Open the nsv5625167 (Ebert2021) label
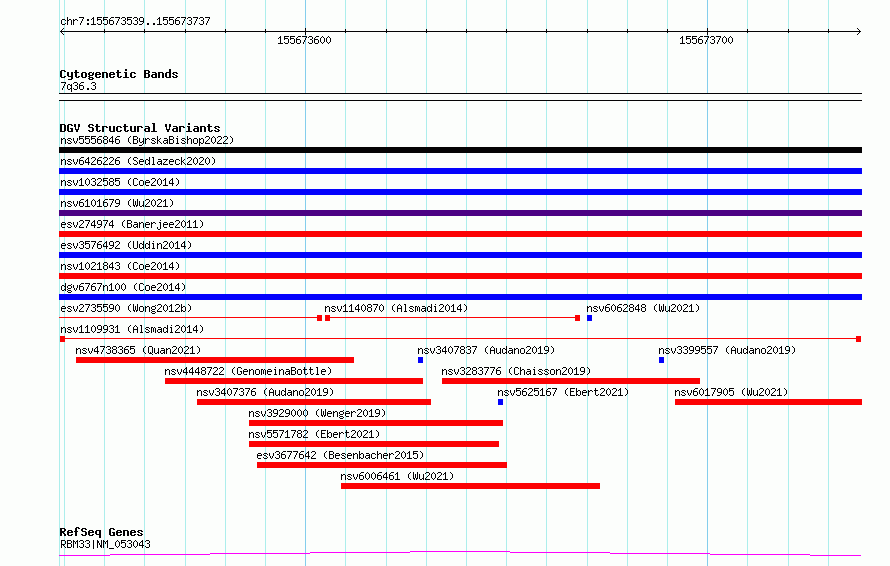890x566 pixels. coord(563,392)
